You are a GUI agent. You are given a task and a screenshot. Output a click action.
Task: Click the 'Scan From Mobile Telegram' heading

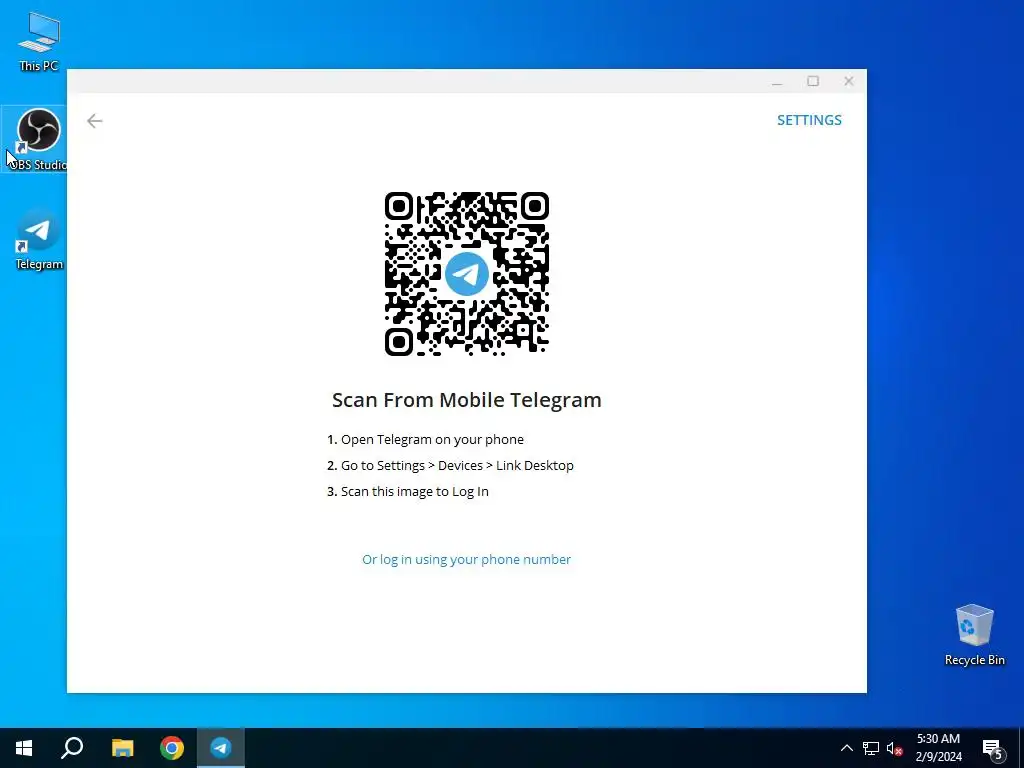click(x=466, y=400)
